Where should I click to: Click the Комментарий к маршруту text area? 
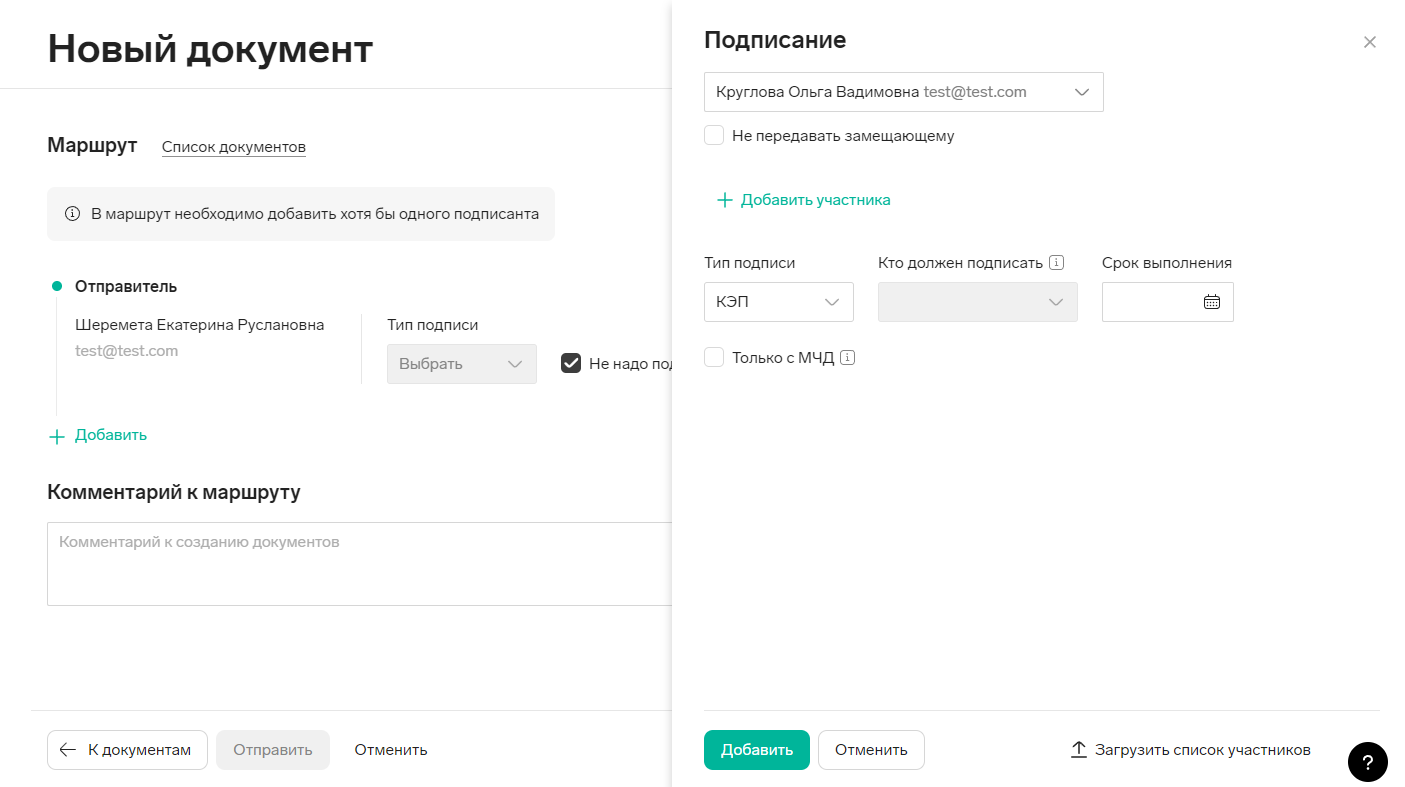(x=360, y=564)
